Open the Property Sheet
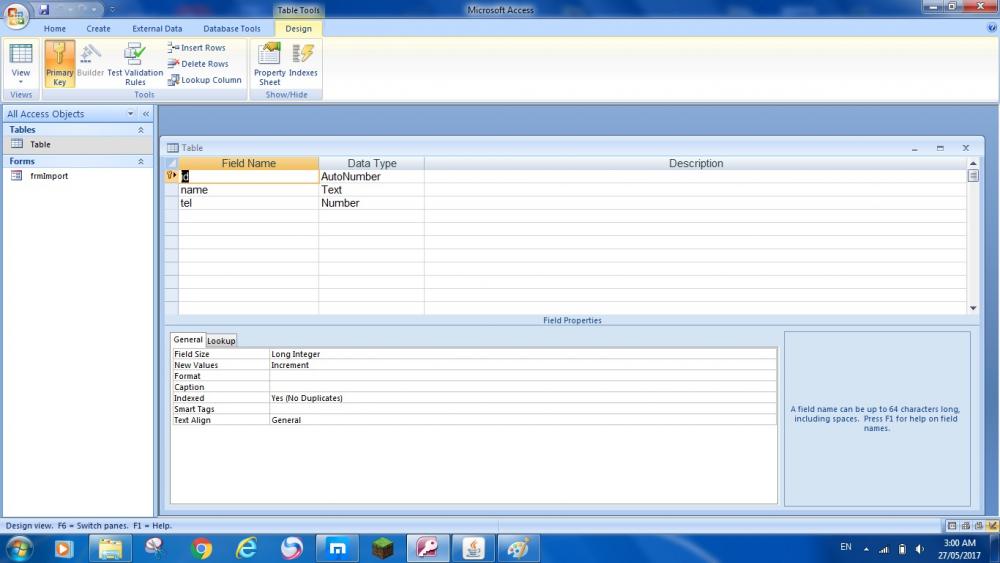 (269, 64)
